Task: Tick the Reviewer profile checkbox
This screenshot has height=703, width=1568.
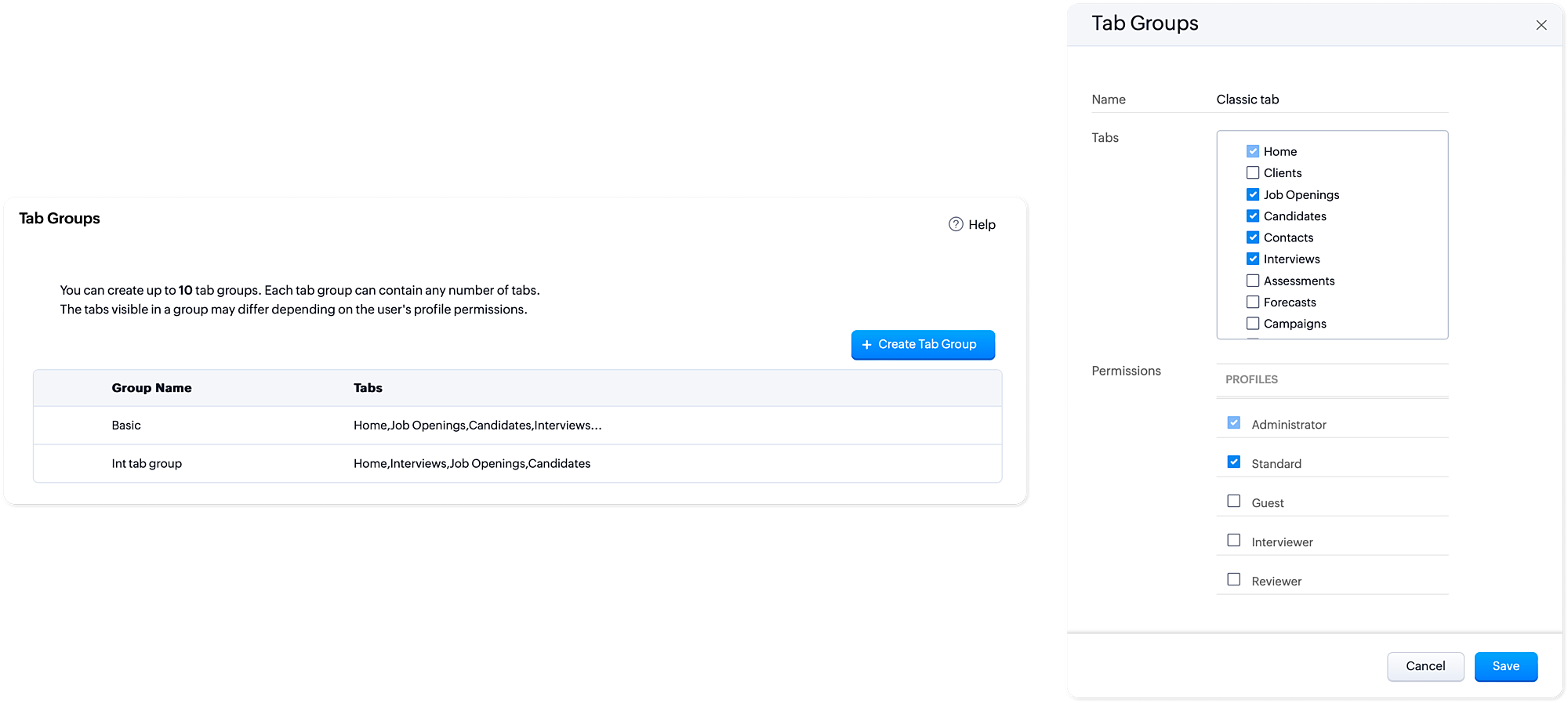Action: pyautogui.click(x=1234, y=580)
